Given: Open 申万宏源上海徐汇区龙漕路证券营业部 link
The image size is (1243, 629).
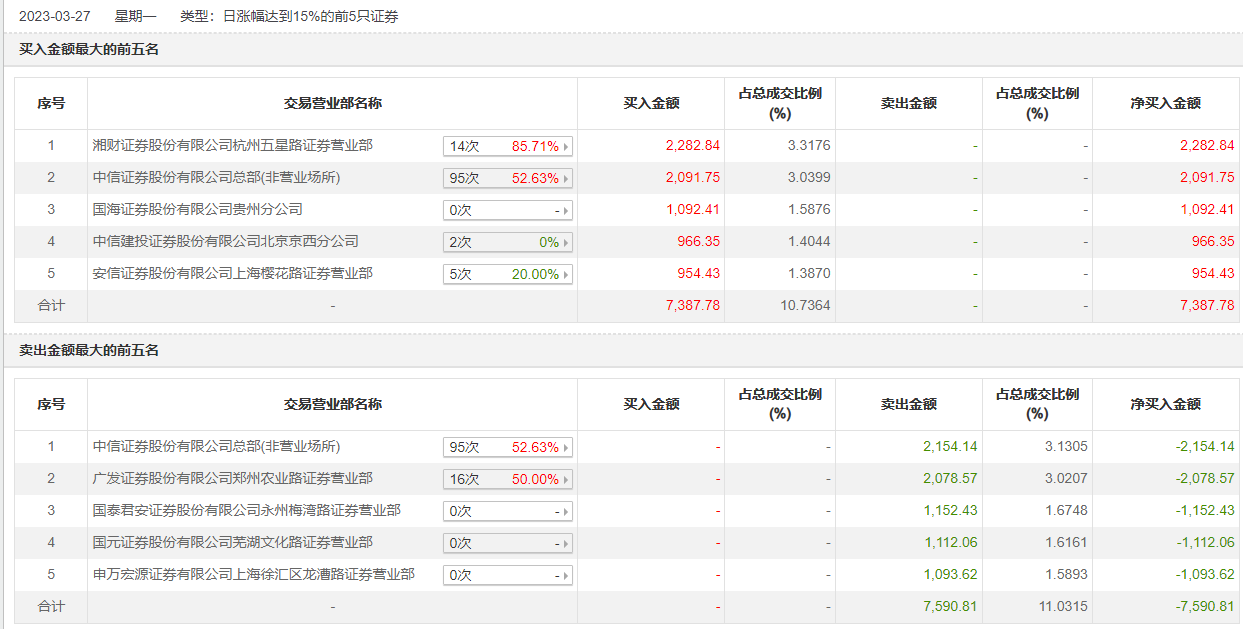Looking at the screenshot, I should click(x=253, y=574).
